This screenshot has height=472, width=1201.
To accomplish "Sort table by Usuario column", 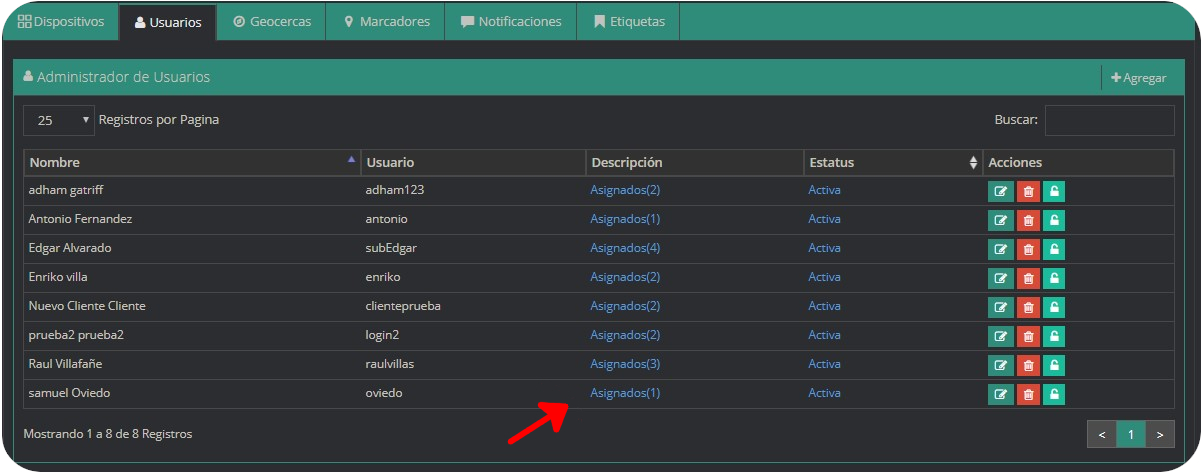I will point(473,162).
